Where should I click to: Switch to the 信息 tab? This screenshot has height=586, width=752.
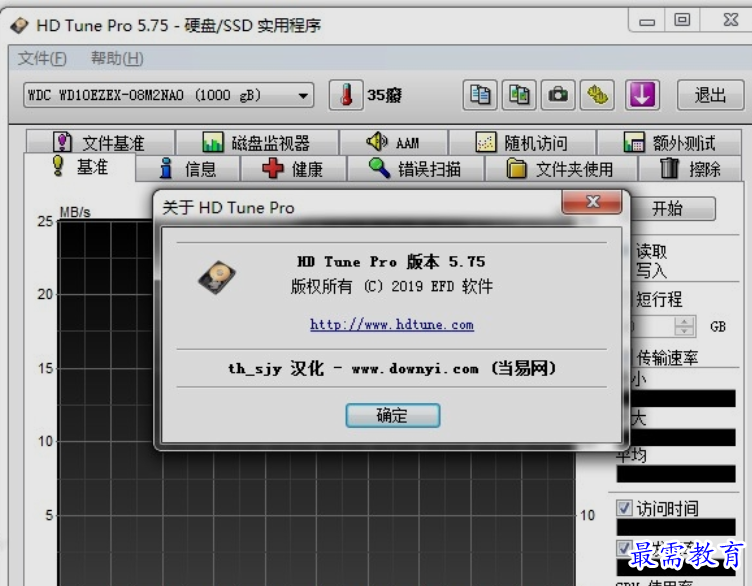(188, 169)
